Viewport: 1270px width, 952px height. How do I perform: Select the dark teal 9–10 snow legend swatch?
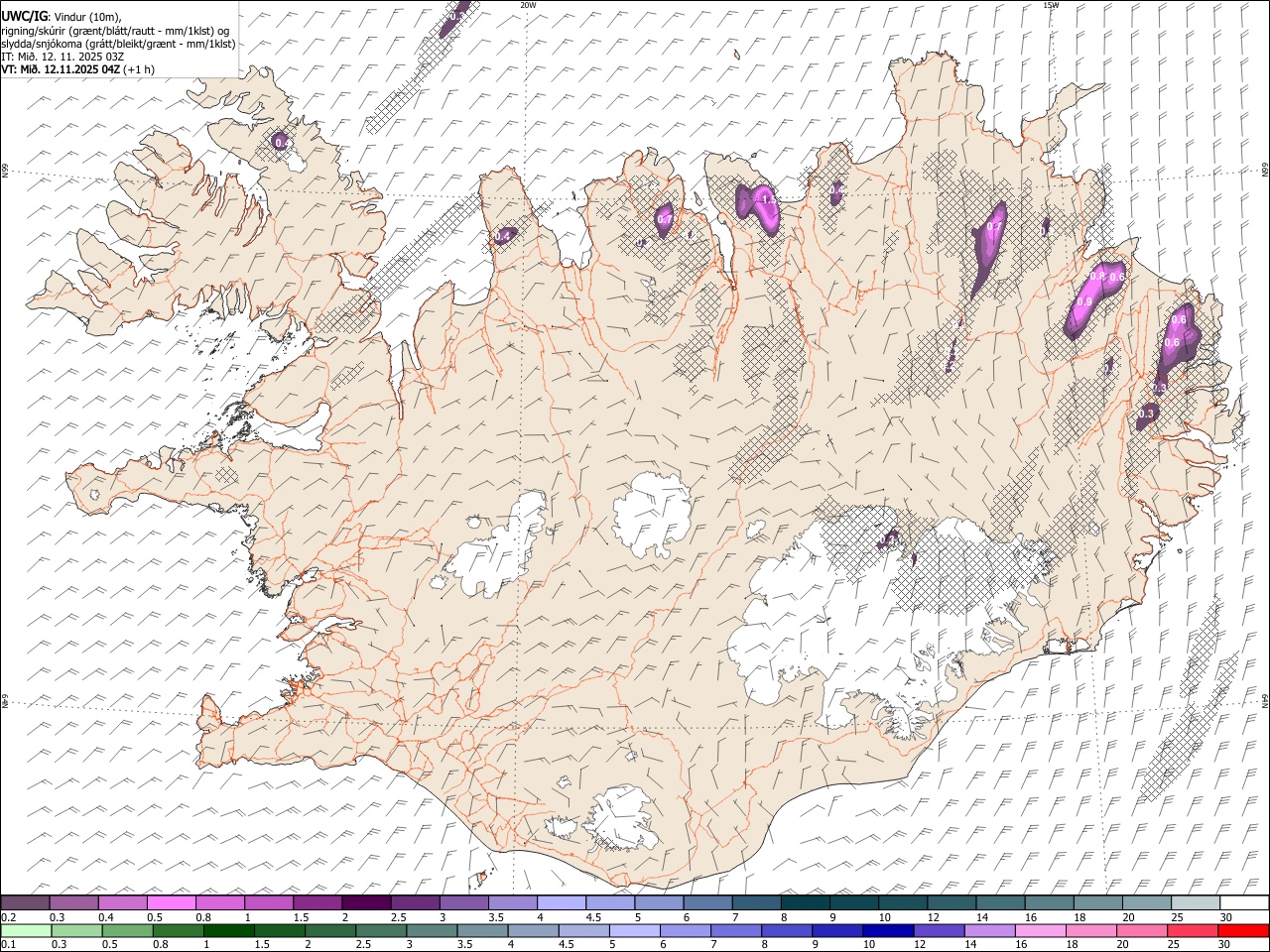click(x=852, y=903)
